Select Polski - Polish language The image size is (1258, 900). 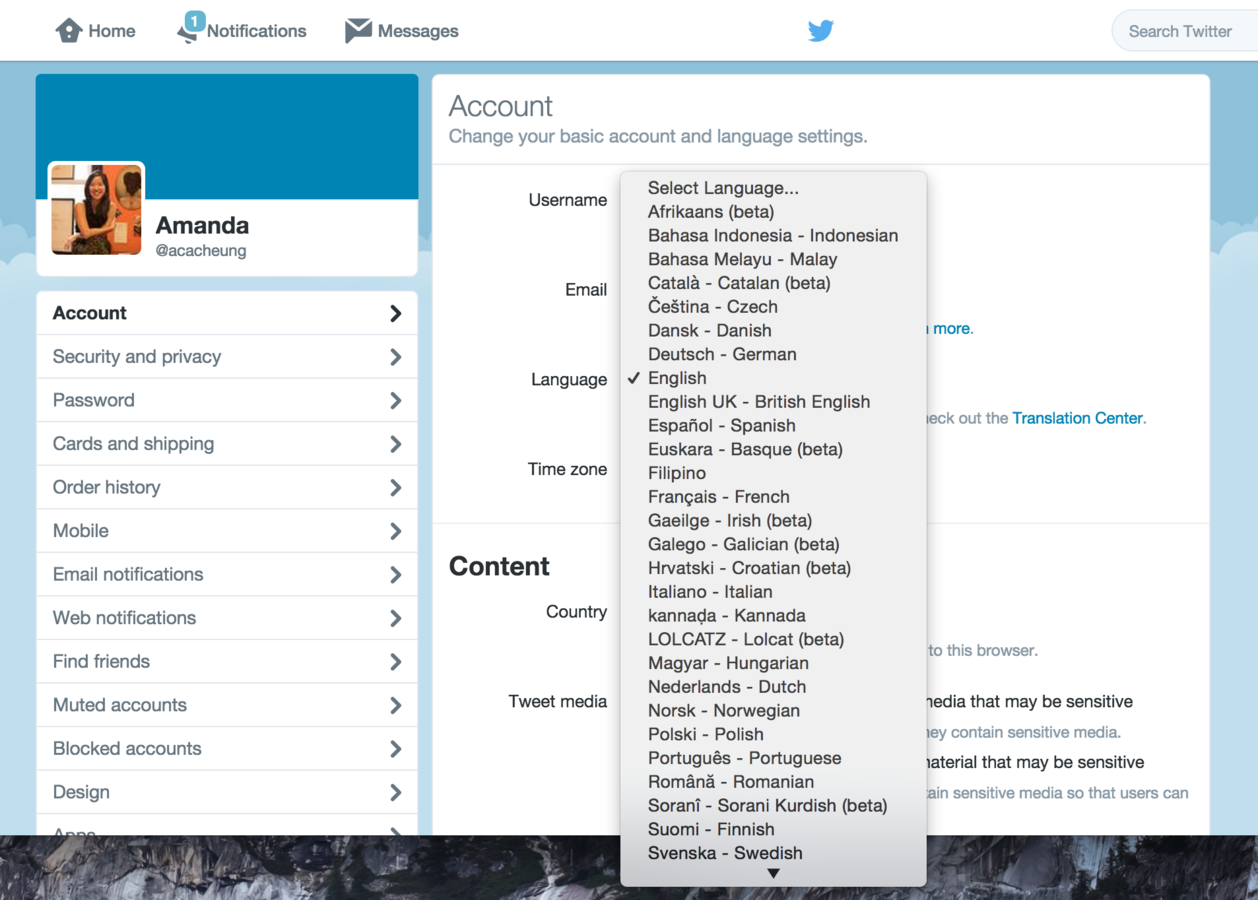[x=773, y=734]
